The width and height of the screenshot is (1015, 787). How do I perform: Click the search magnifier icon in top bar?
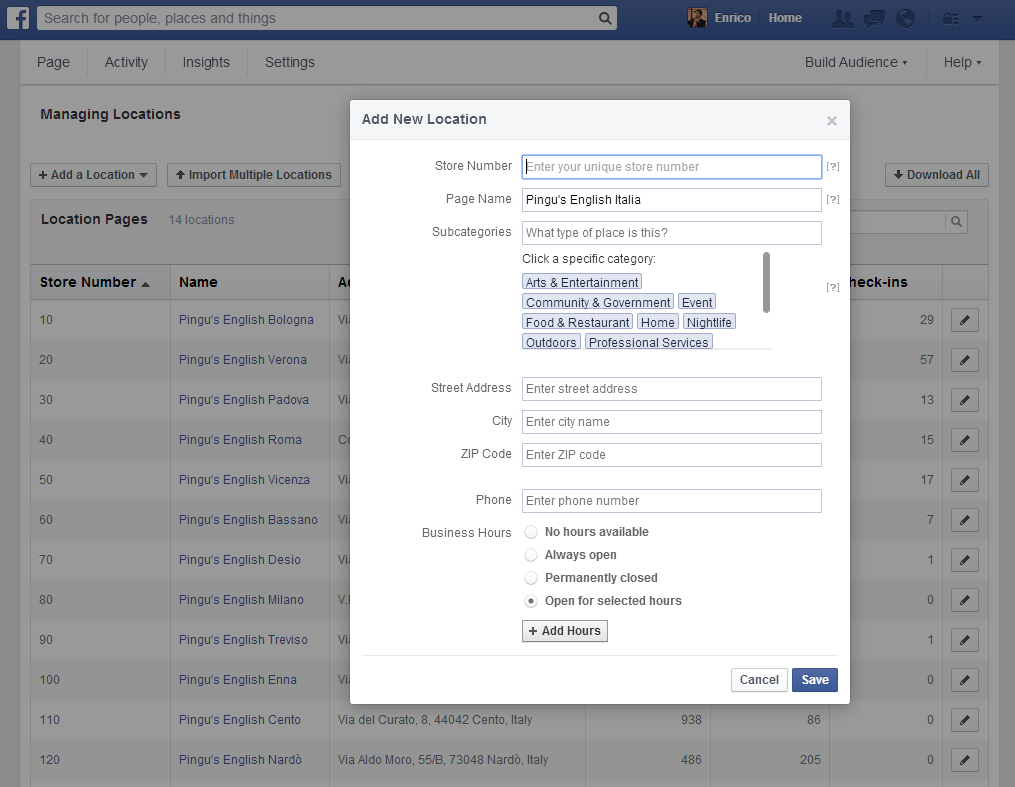tap(605, 18)
